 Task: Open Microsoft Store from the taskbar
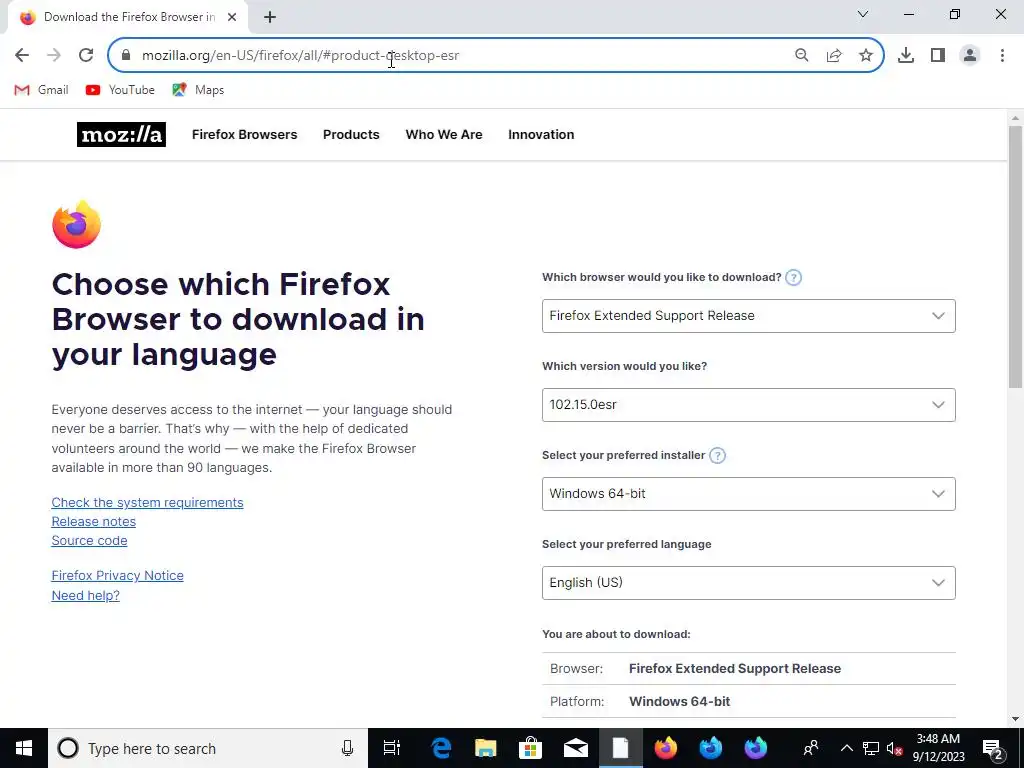(530, 748)
